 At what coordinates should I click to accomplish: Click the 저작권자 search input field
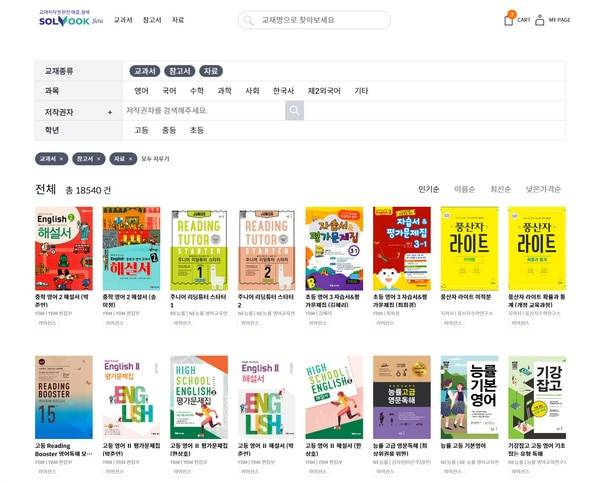point(204,110)
